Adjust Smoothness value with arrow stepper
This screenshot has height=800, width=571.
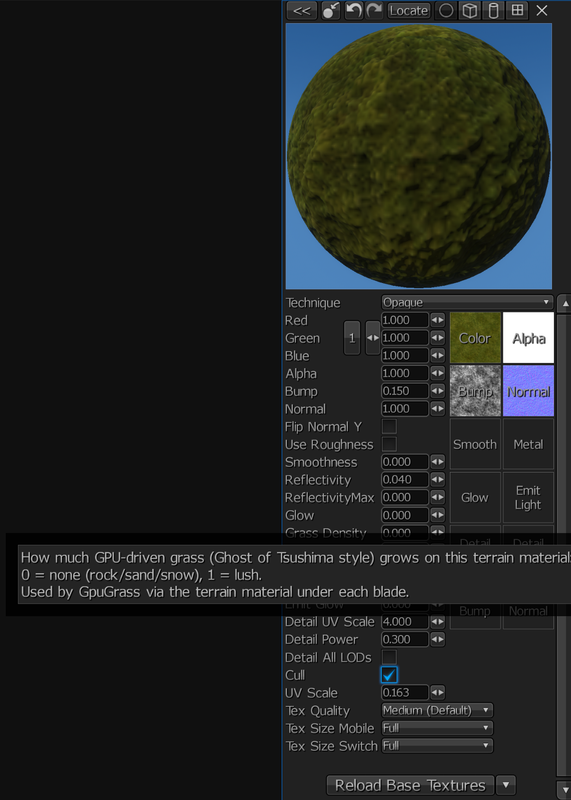pos(437,462)
